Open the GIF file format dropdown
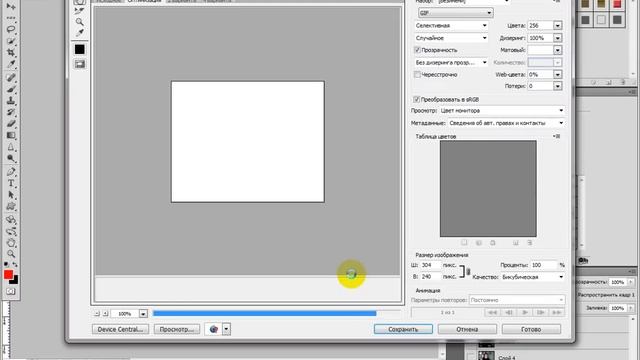The height and width of the screenshot is (360, 640). [456, 13]
